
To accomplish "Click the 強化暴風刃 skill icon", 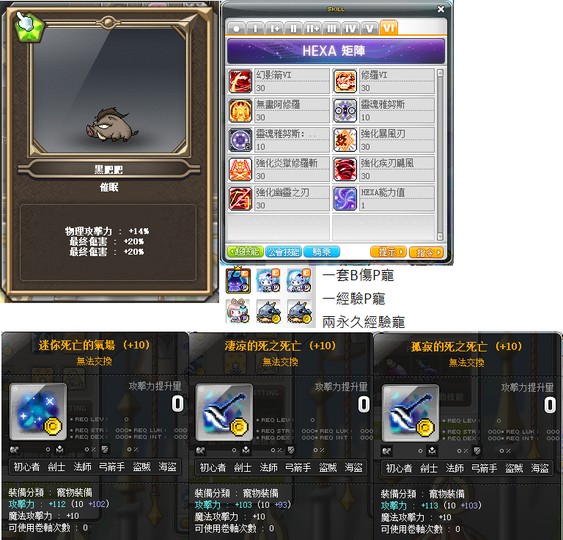I will tap(345, 140).
